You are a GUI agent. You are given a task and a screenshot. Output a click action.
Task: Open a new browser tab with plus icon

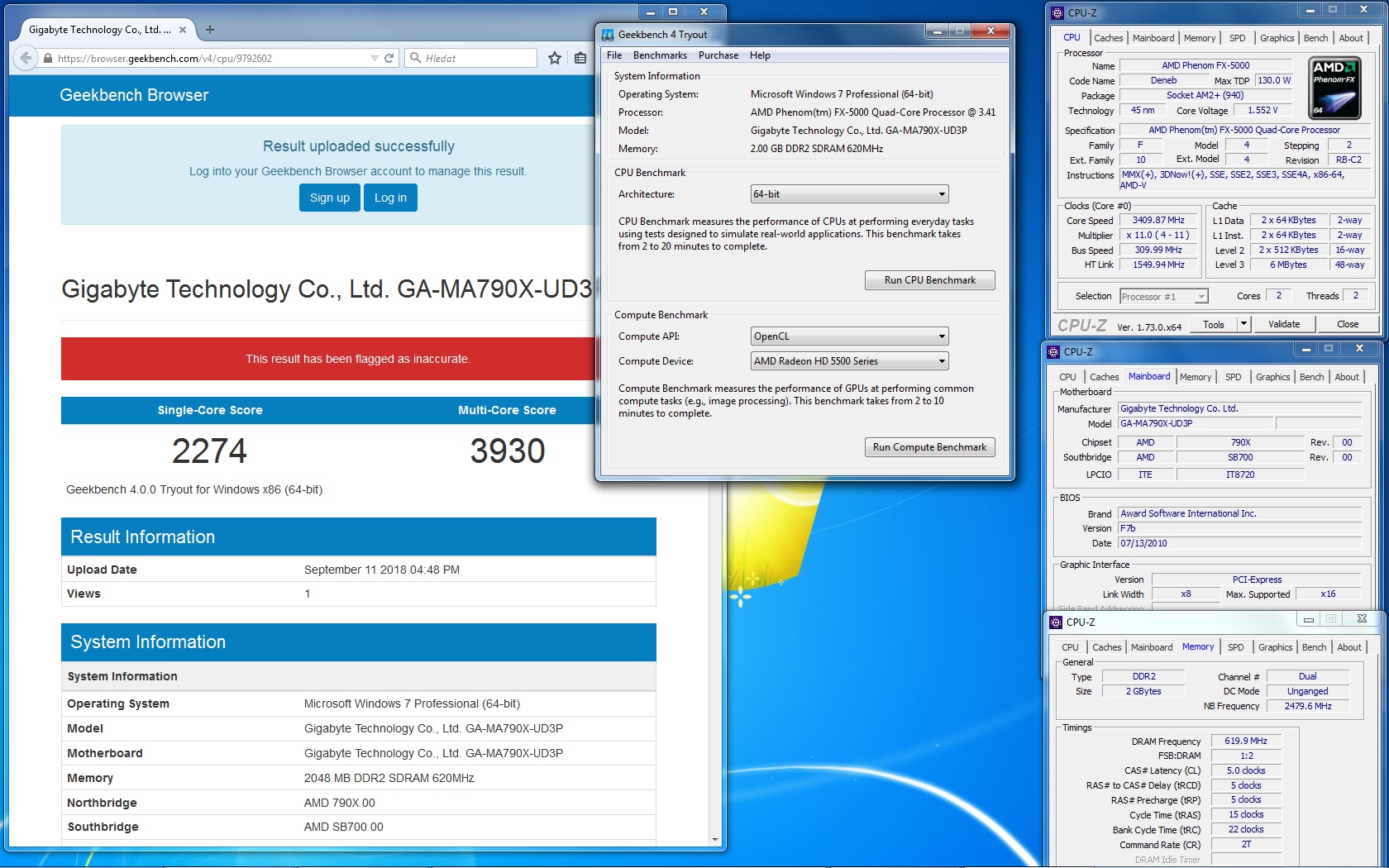click(210, 30)
